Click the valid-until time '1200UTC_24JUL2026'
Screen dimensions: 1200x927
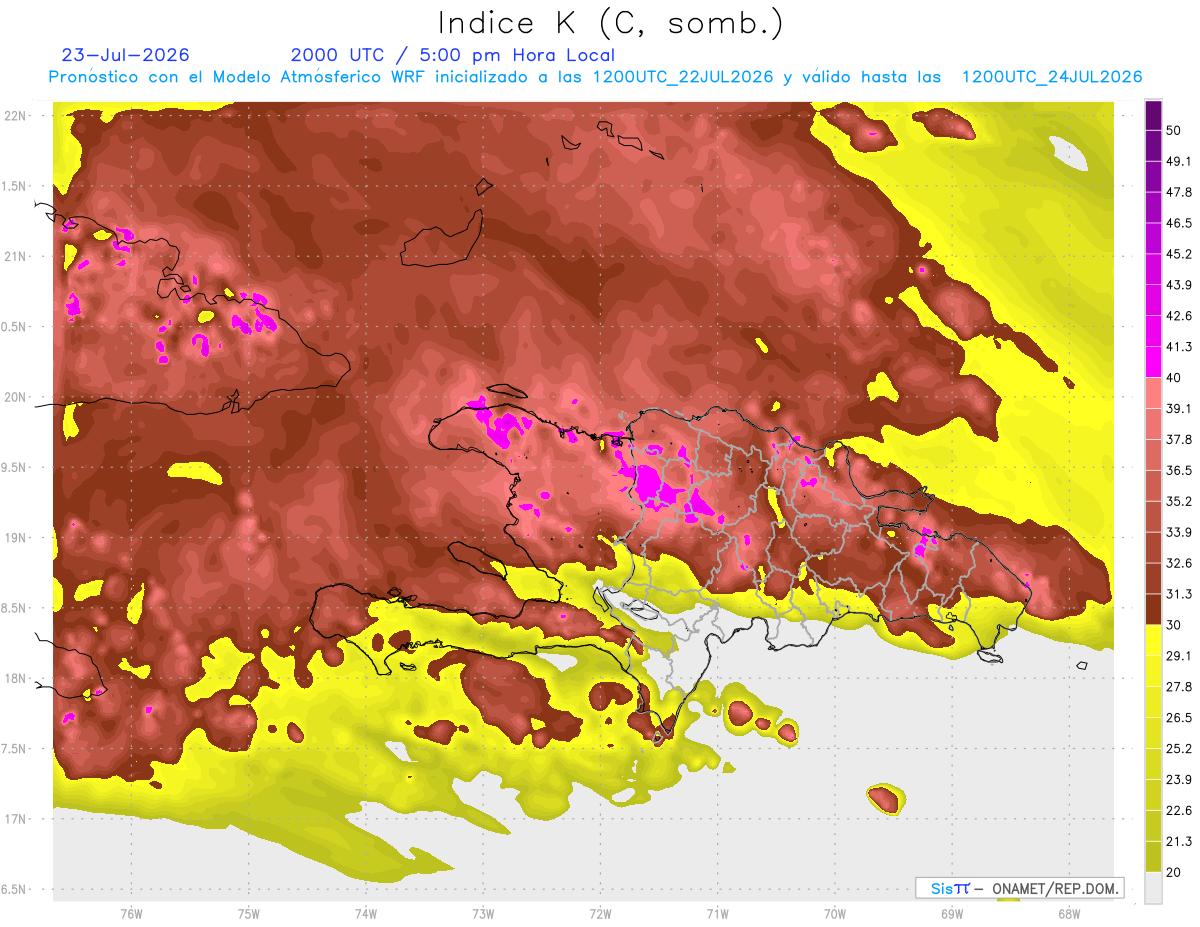point(1052,77)
